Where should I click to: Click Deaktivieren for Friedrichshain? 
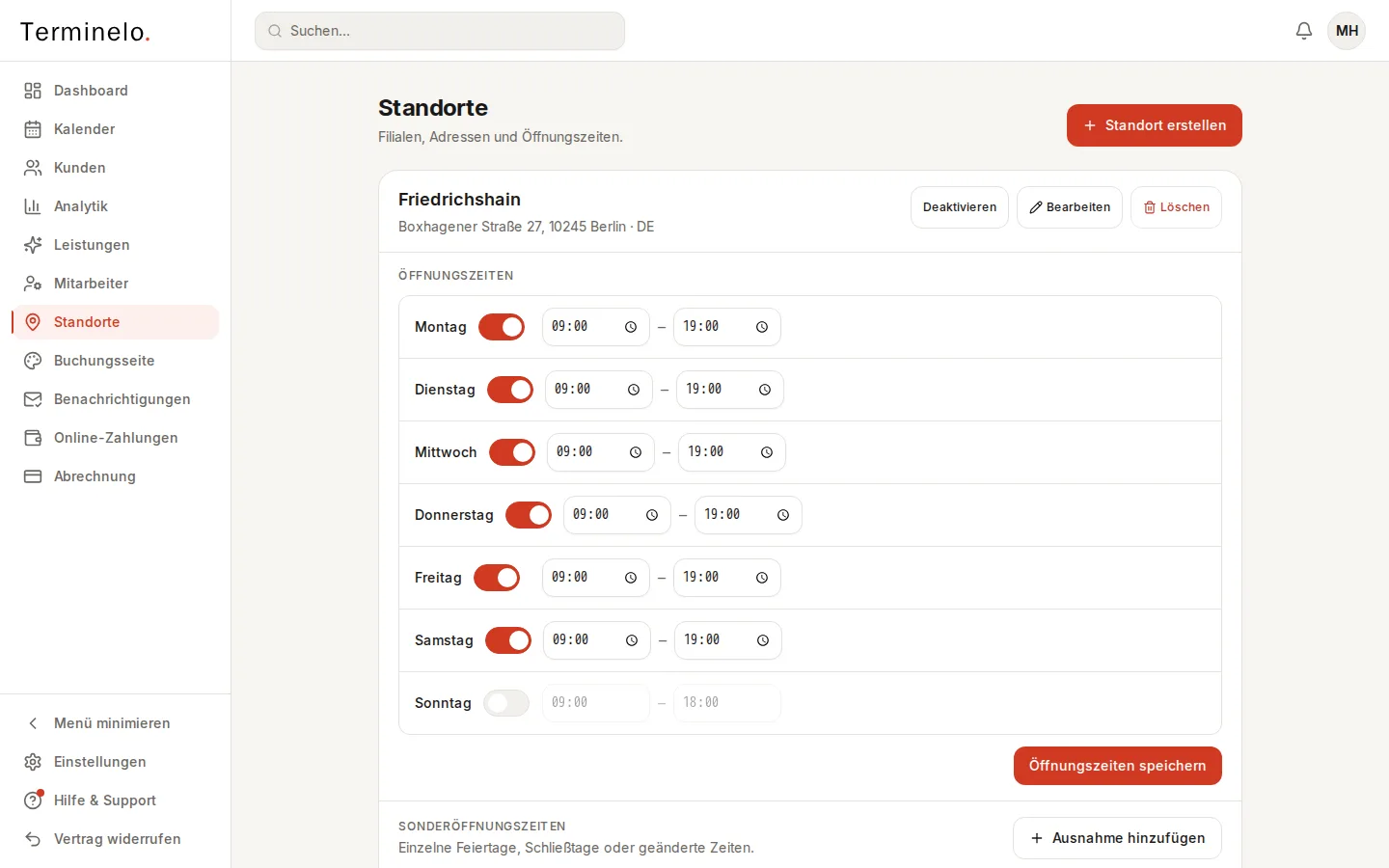pos(960,207)
